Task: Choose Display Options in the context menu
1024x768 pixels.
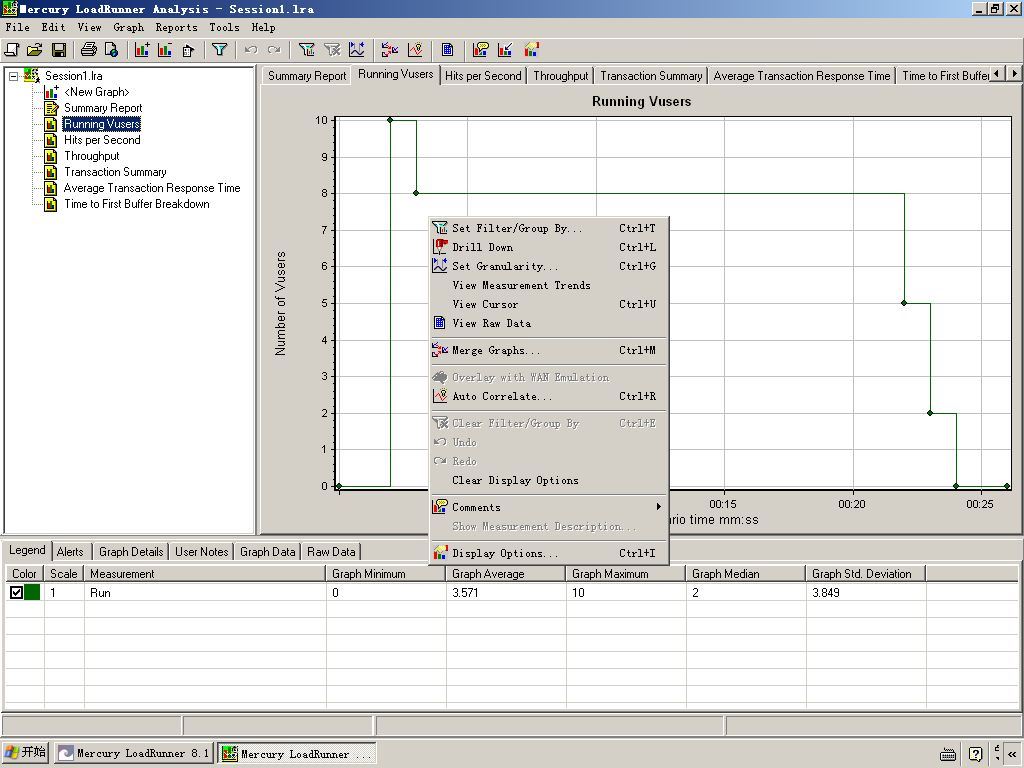Action: 549,553
